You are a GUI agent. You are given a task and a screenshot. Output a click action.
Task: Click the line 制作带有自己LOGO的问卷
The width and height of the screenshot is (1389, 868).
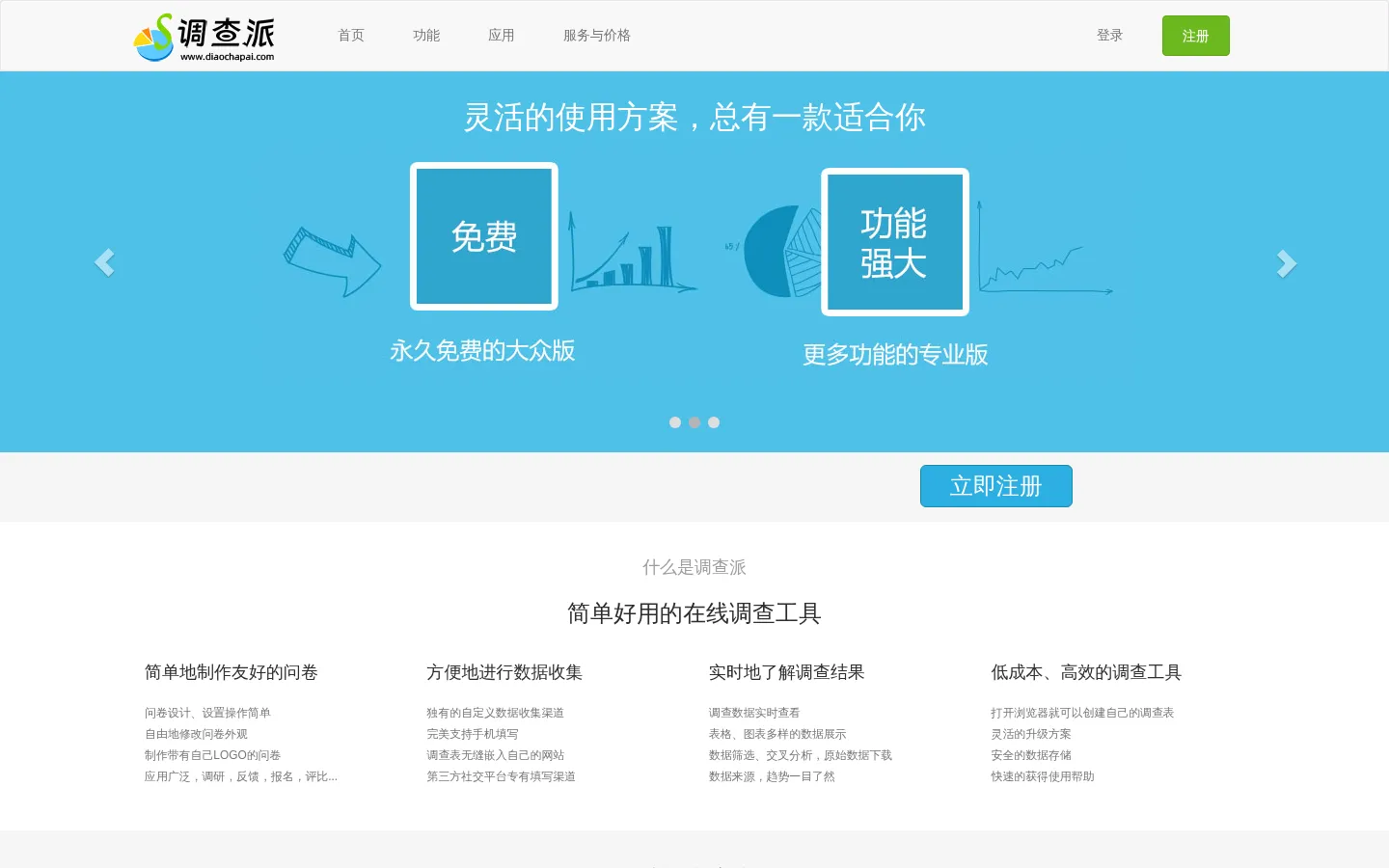[x=212, y=755]
